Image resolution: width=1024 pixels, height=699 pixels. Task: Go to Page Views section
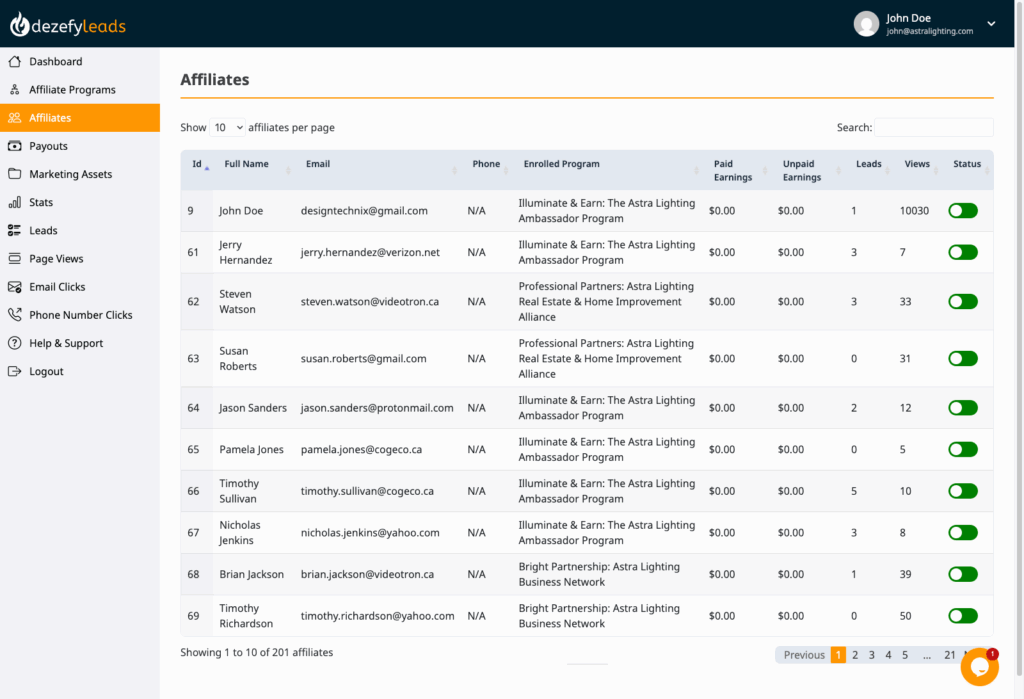[80, 259]
